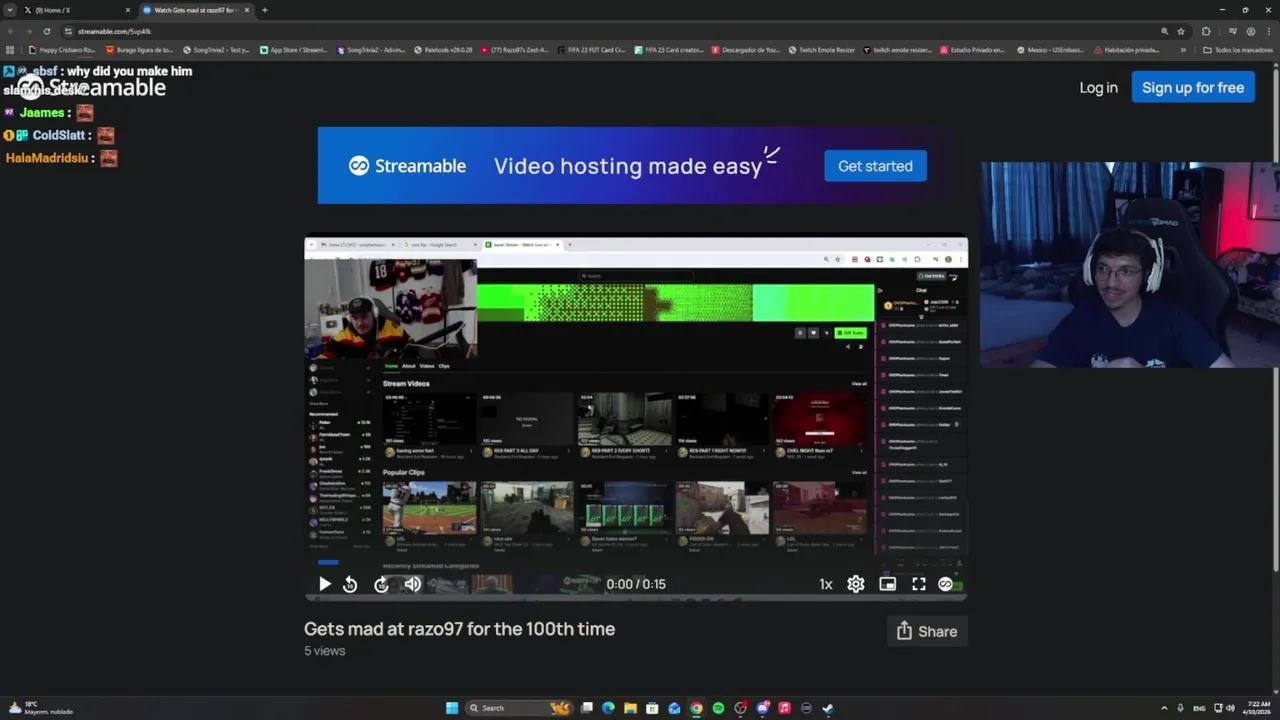Open Windows Start menu
The width and height of the screenshot is (1280, 720).
coord(452,708)
